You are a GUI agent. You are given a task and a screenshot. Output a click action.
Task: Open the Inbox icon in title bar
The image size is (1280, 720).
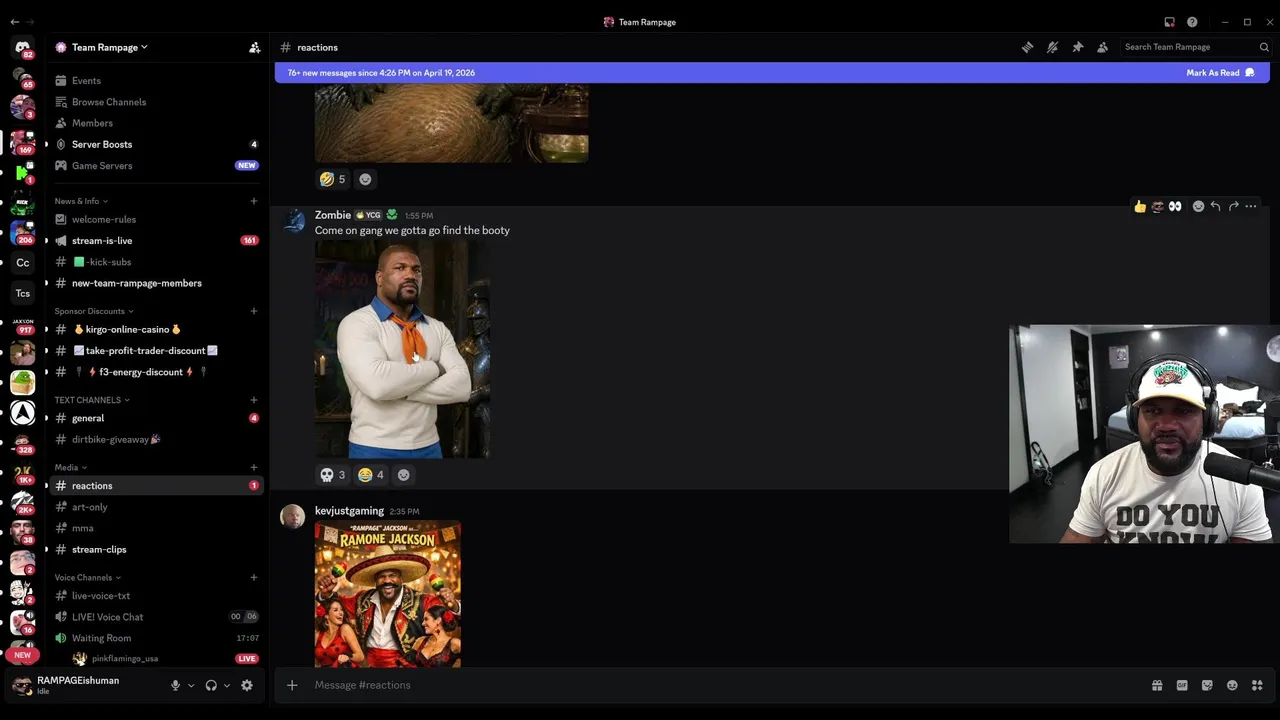tap(1169, 22)
